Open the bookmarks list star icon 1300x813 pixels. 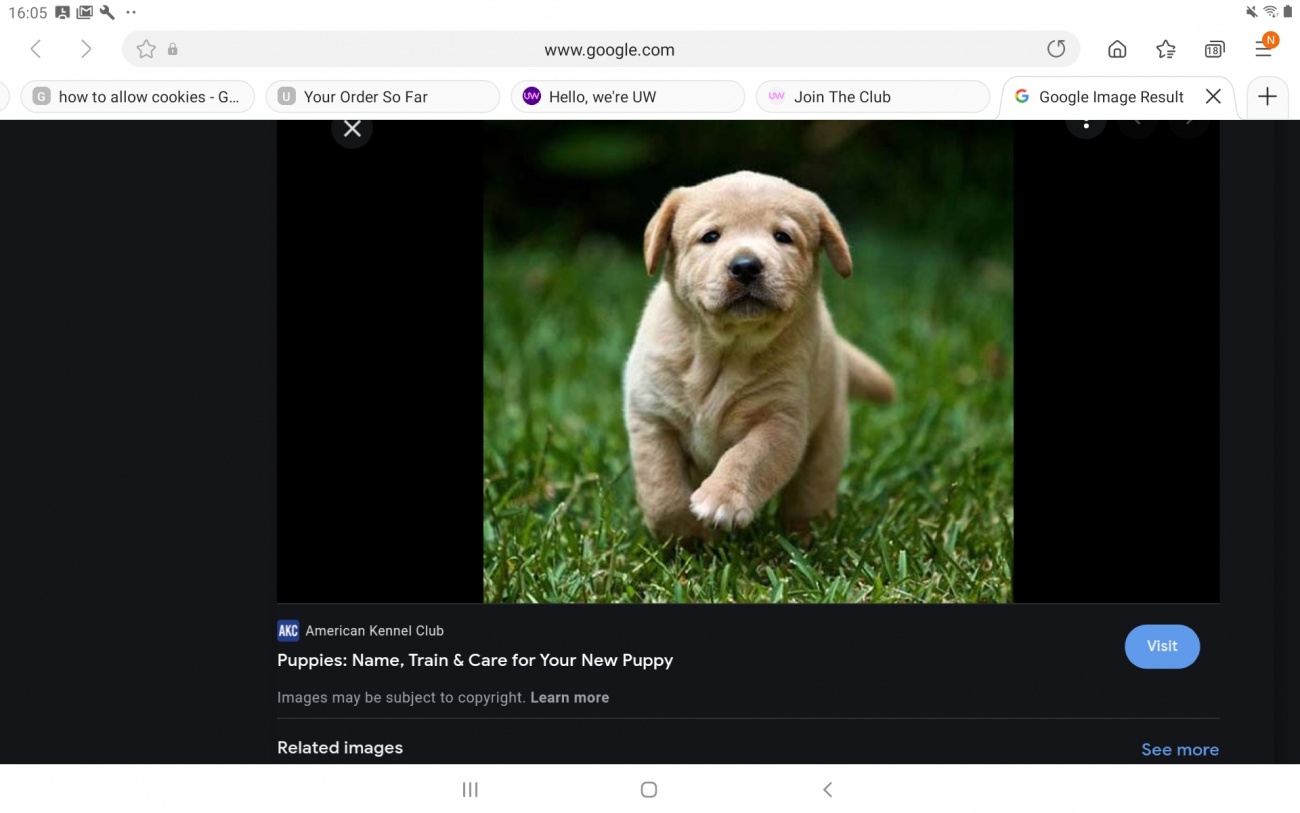coord(1166,49)
